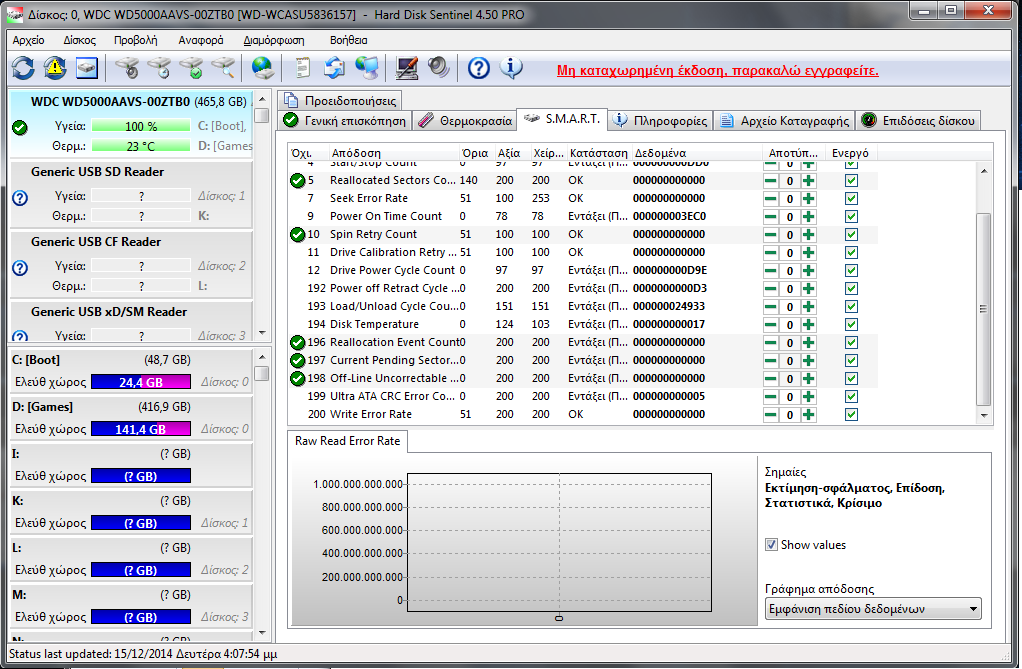The width and height of the screenshot is (1022, 669).
Task: Click the disk with green checkmark toolbar icon
Action: click(191, 68)
